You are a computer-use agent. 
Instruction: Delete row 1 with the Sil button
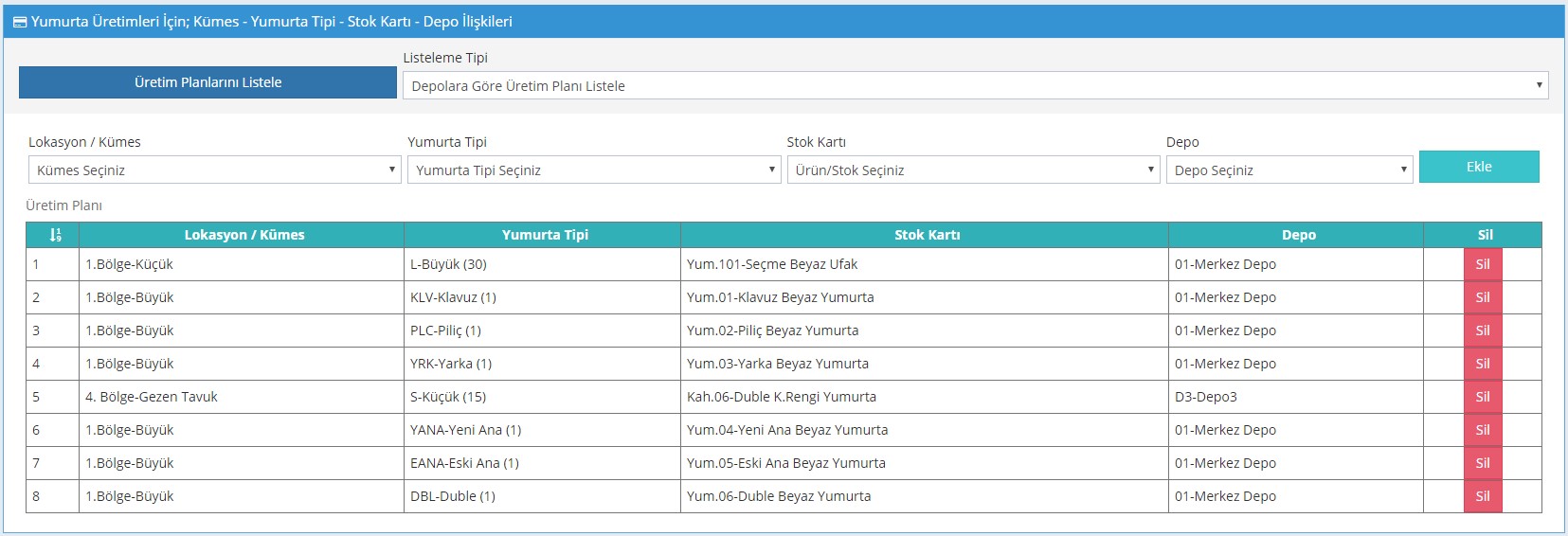tap(1483, 264)
